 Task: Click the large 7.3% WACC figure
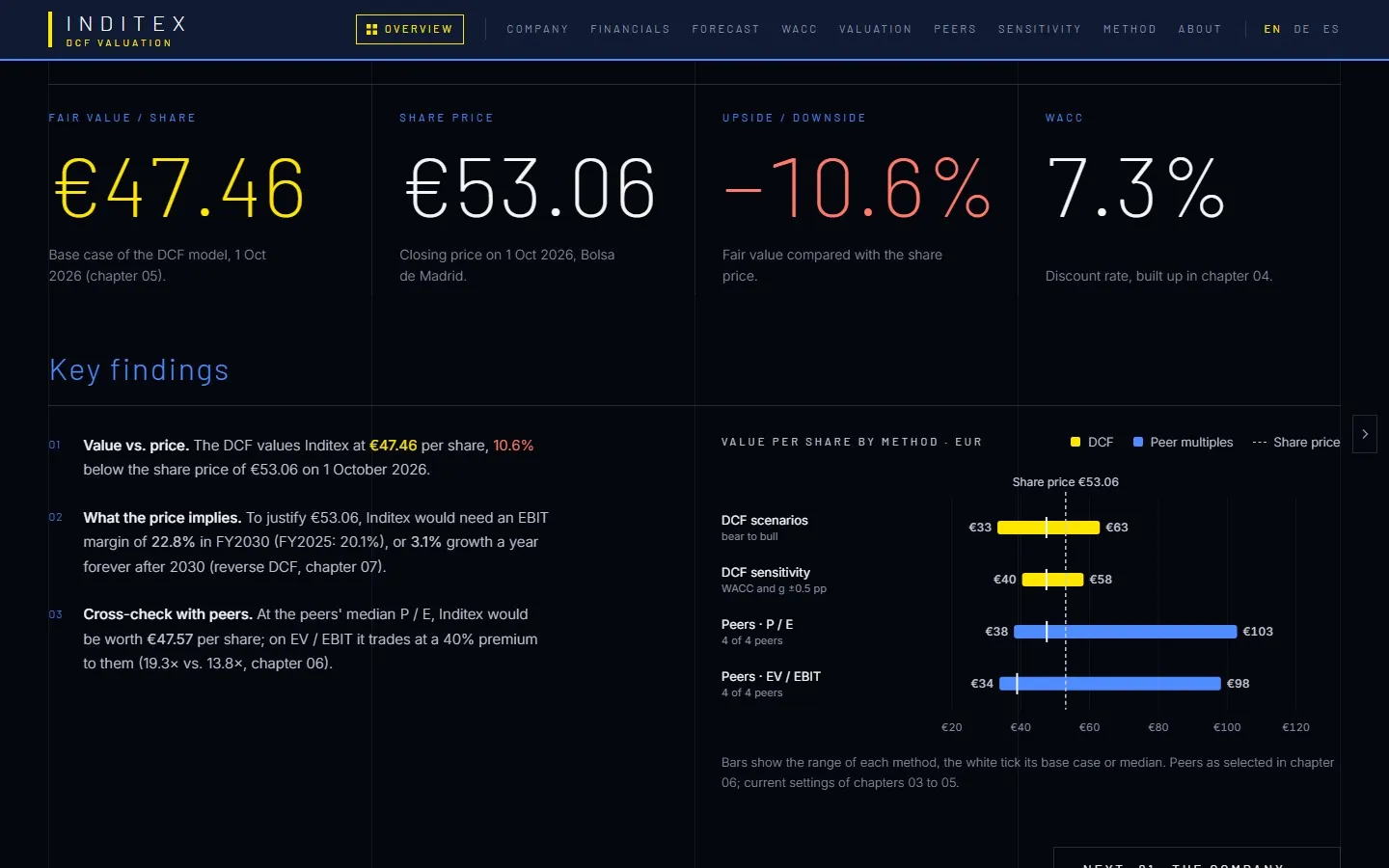[x=1136, y=188]
